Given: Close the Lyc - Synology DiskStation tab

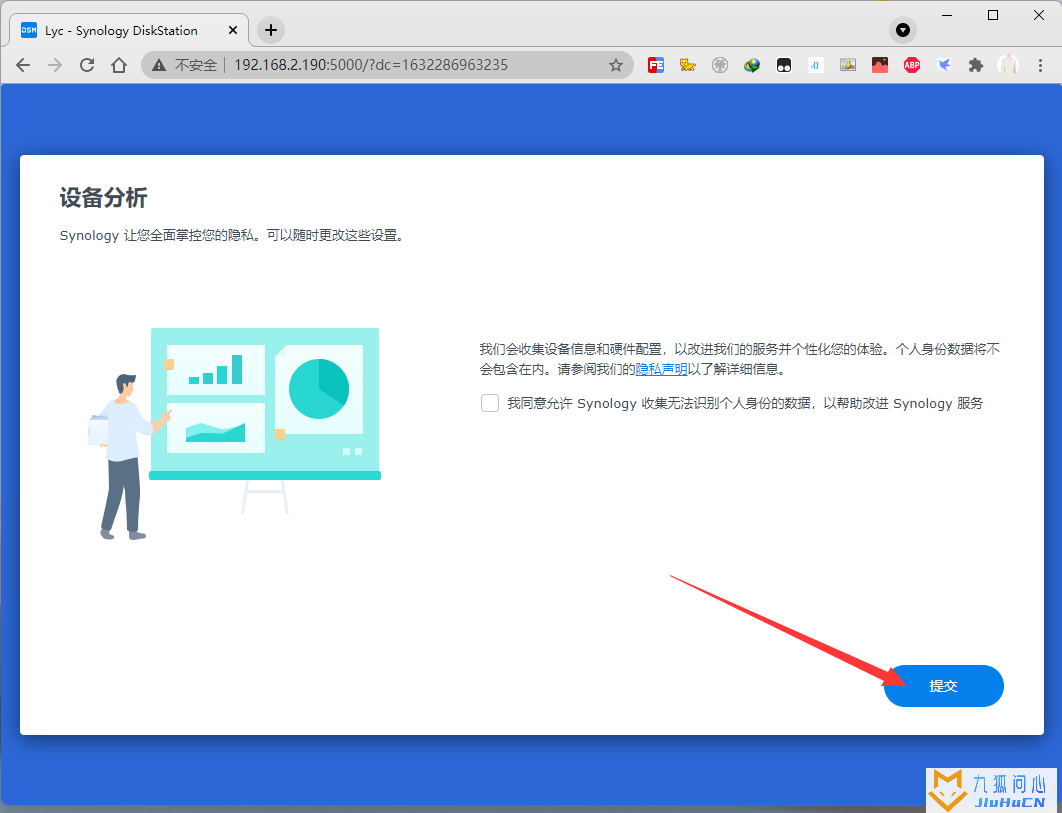Looking at the screenshot, I should click(x=233, y=30).
